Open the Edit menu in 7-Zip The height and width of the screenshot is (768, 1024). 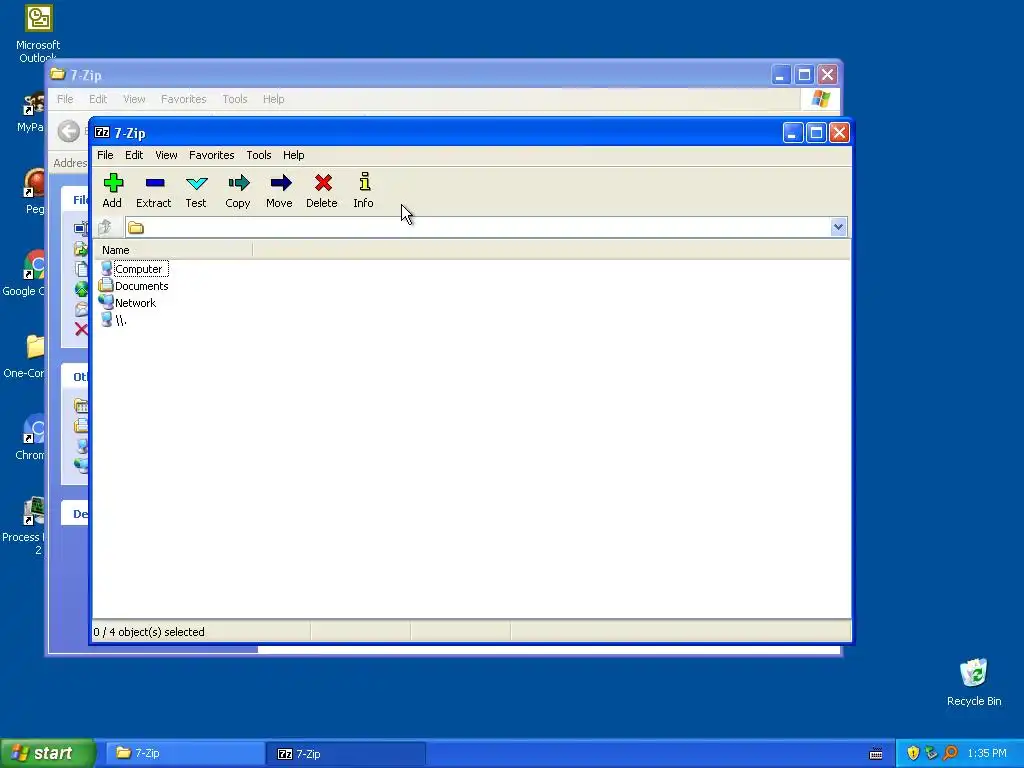tap(134, 155)
